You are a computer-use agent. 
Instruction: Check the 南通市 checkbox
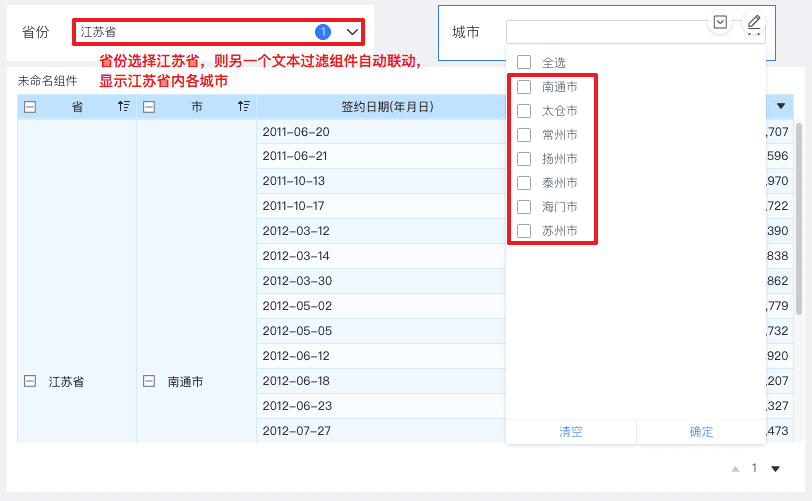click(x=524, y=87)
